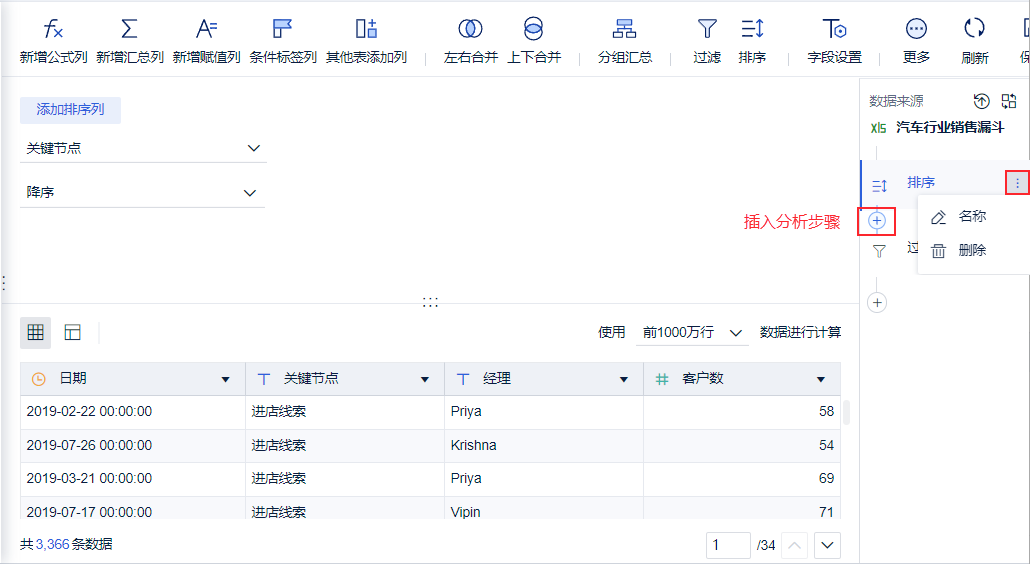Screen dimensions: 1030x564
Task: Add a new formula column (新增公式列)
Action: click(53, 40)
